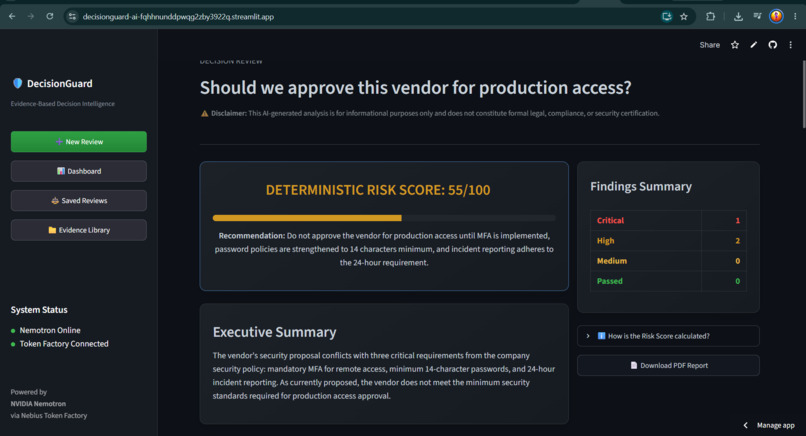Click the info icon beside Risk Score question

point(601,336)
